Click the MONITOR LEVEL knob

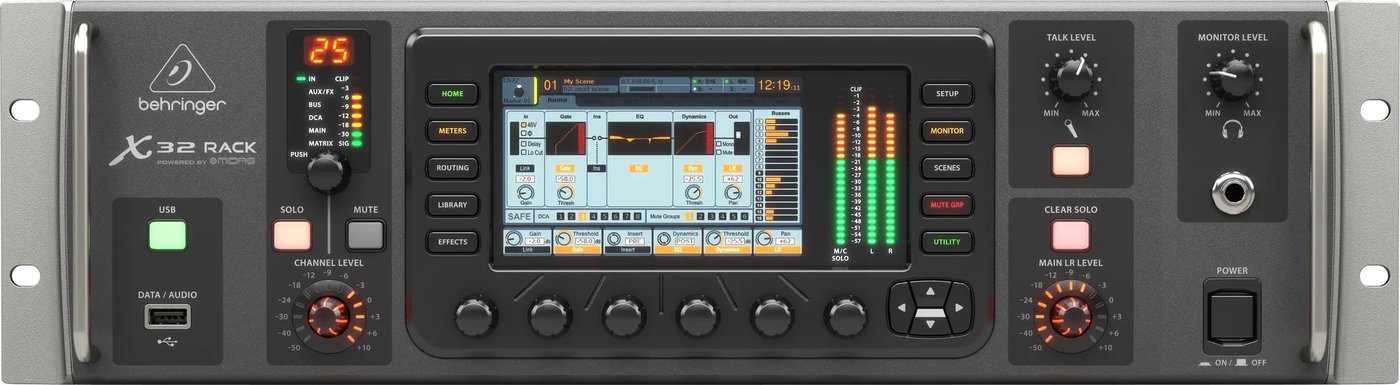coord(1232,78)
